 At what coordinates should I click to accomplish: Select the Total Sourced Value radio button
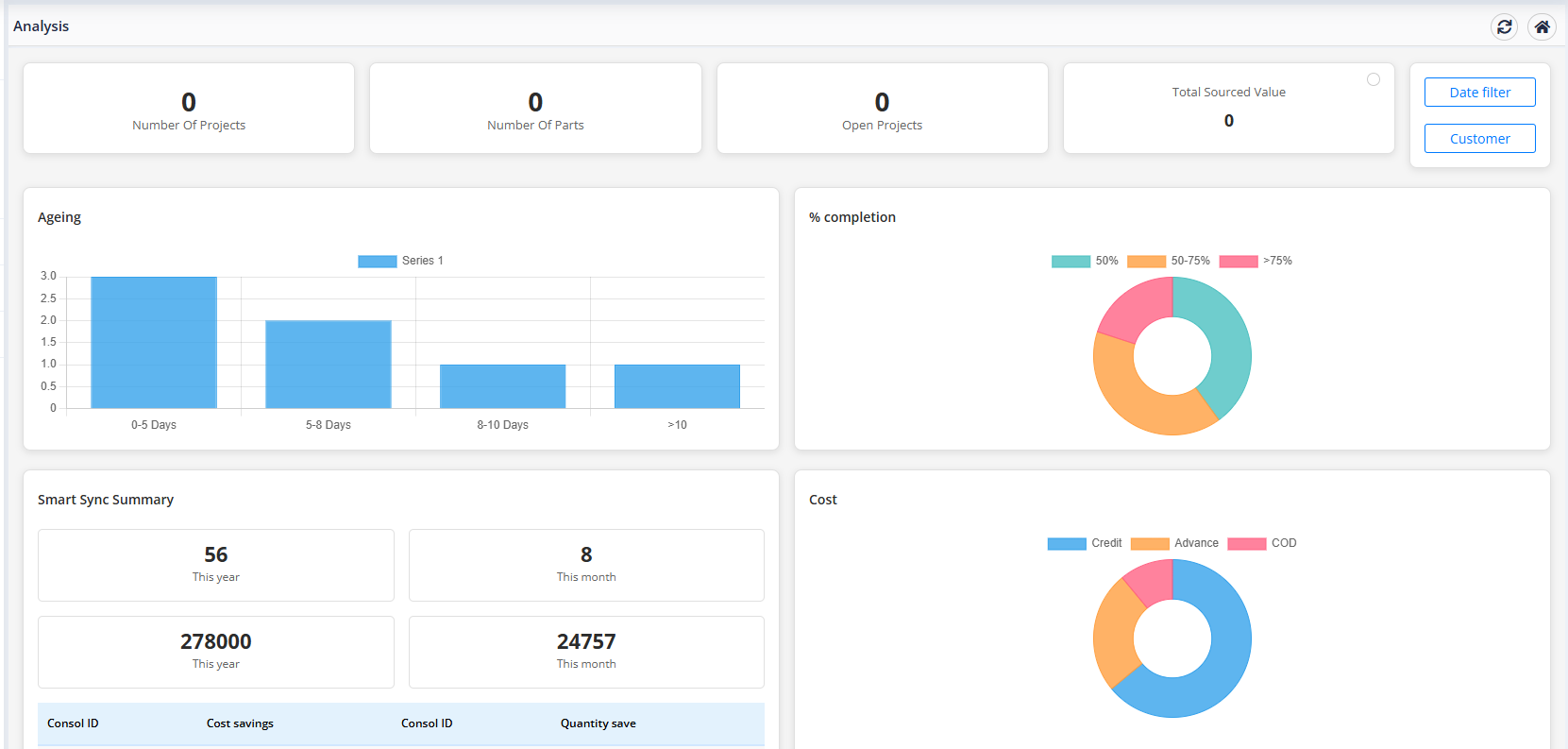1374,79
